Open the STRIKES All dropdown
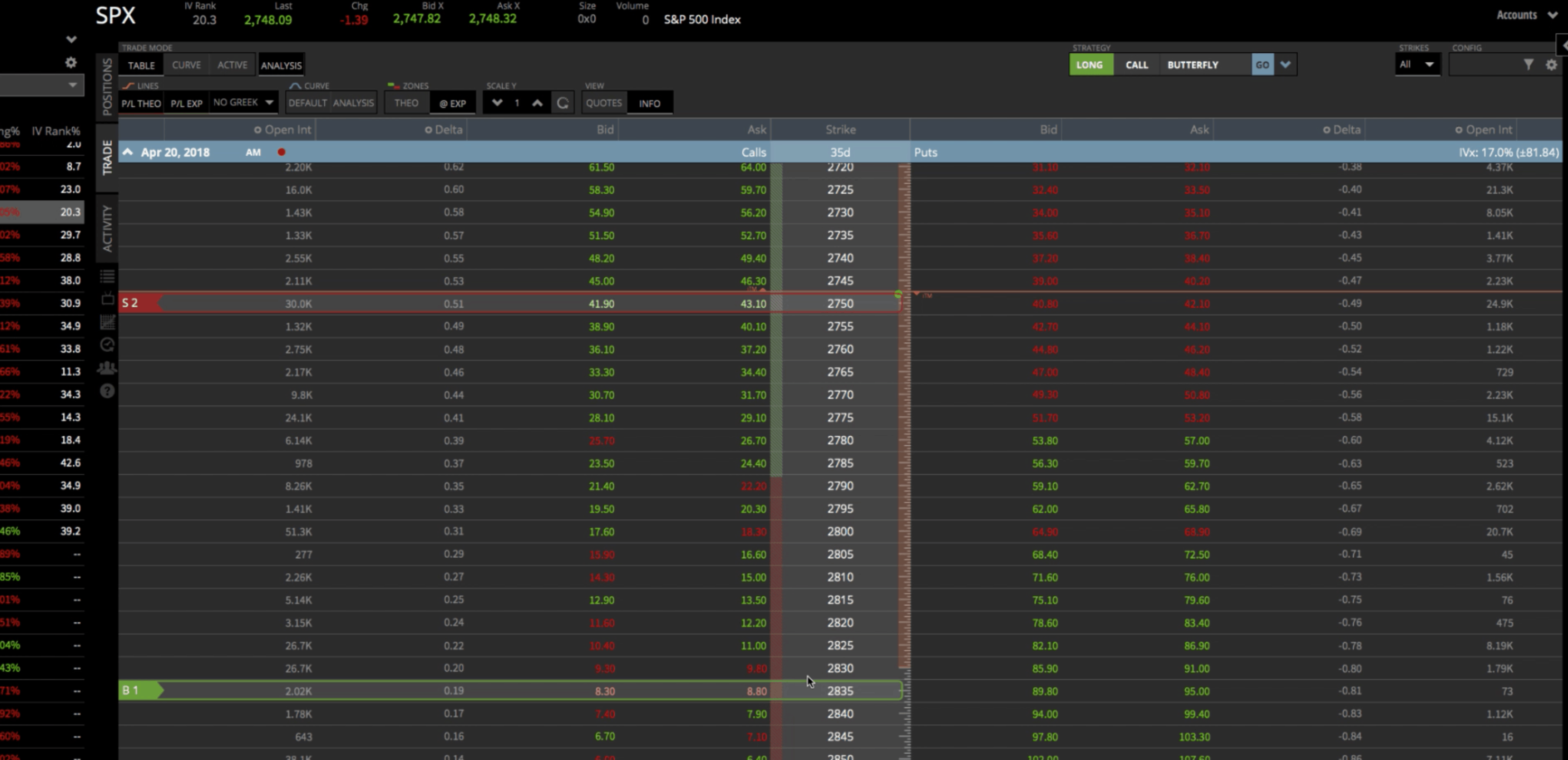Screen dimensions: 1568x760 (1417, 65)
